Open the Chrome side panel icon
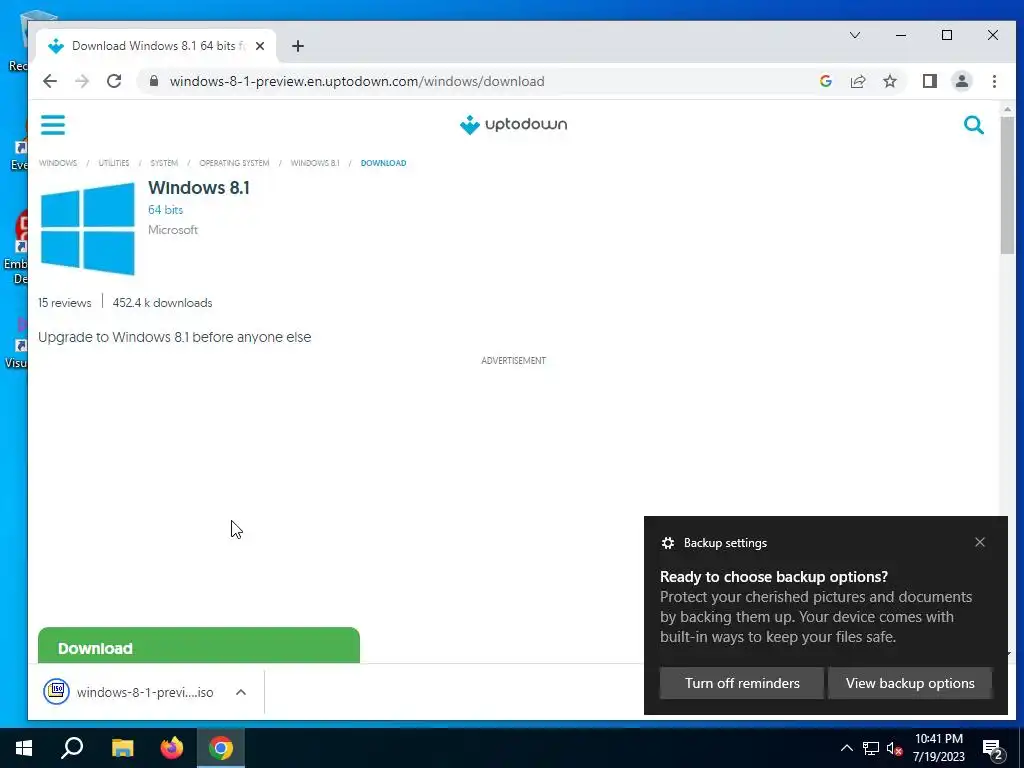This screenshot has height=768, width=1024. (929, 81)
